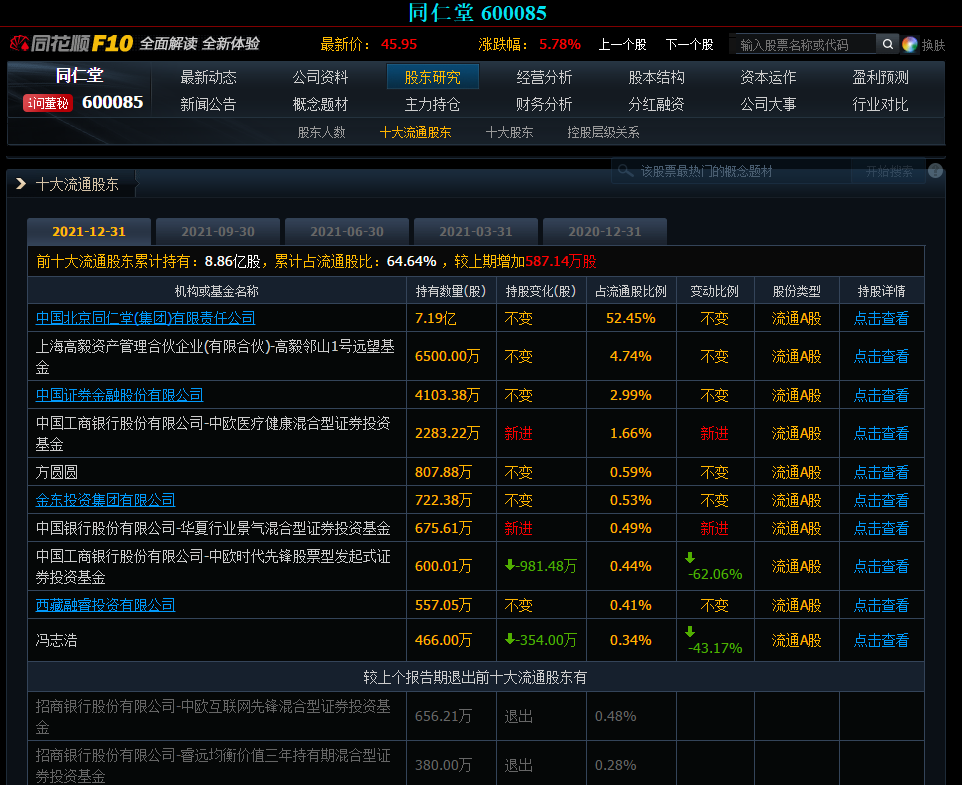962x785 pixels.
Task: Click 点击查看 for 中国北京同仁堂 row
Action: tap(881, 318)
